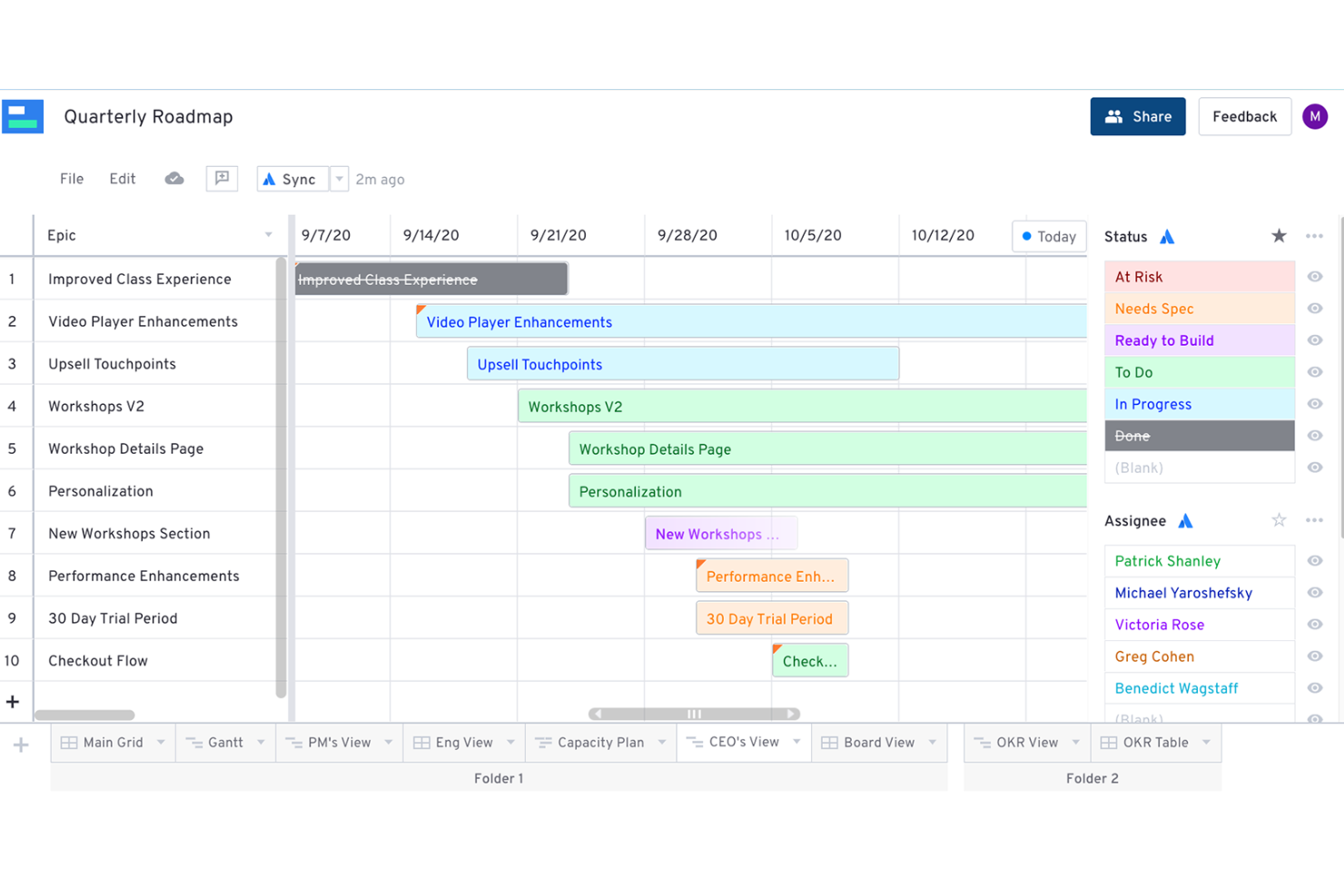
Task: Select the Done status color label
Action: click(x=1199, y=436)
